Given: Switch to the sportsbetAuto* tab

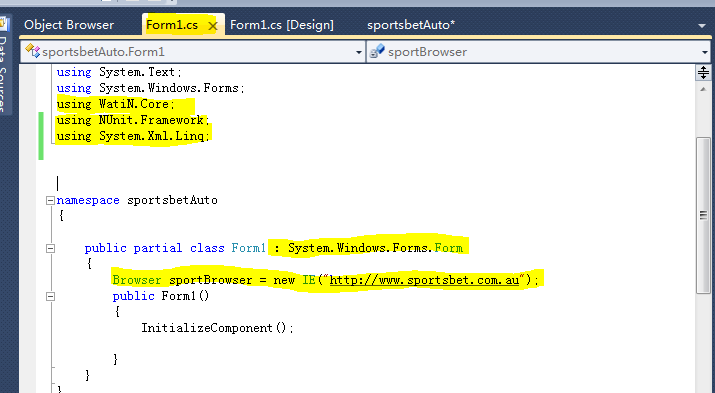Looking at the screenshot, I should click(411, 25).
